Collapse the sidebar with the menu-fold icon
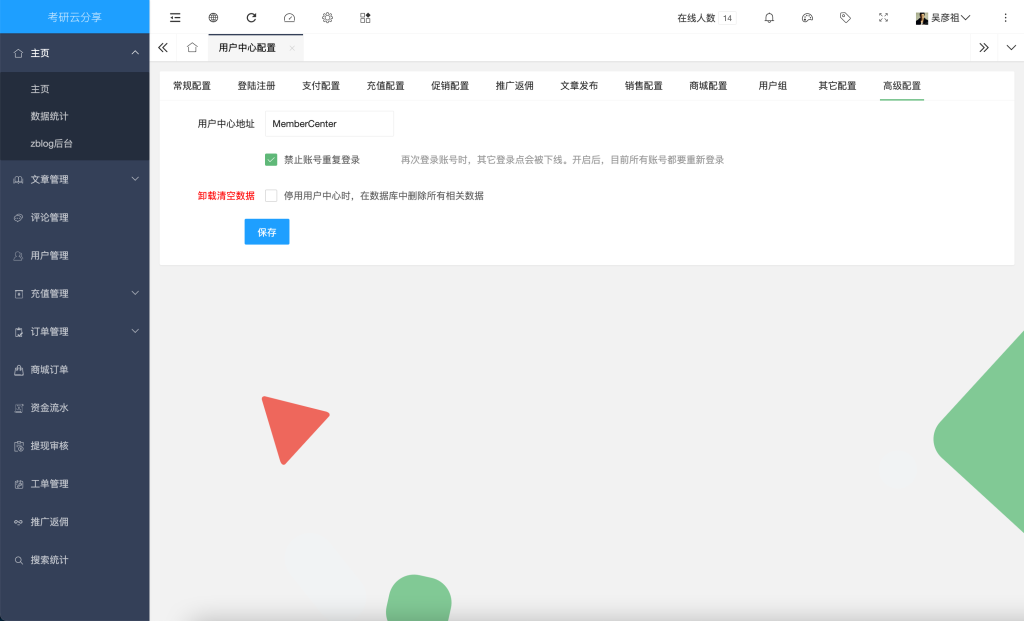Image resolution: width=1024 pixels, height=621 pixels. coord(175,17)
